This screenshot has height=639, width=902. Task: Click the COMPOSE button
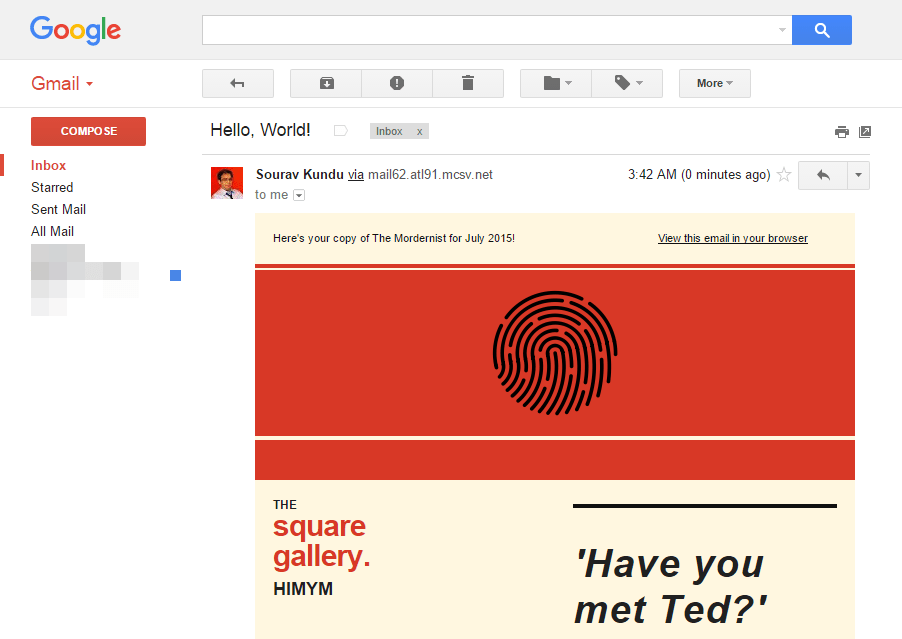pos(89,131)
